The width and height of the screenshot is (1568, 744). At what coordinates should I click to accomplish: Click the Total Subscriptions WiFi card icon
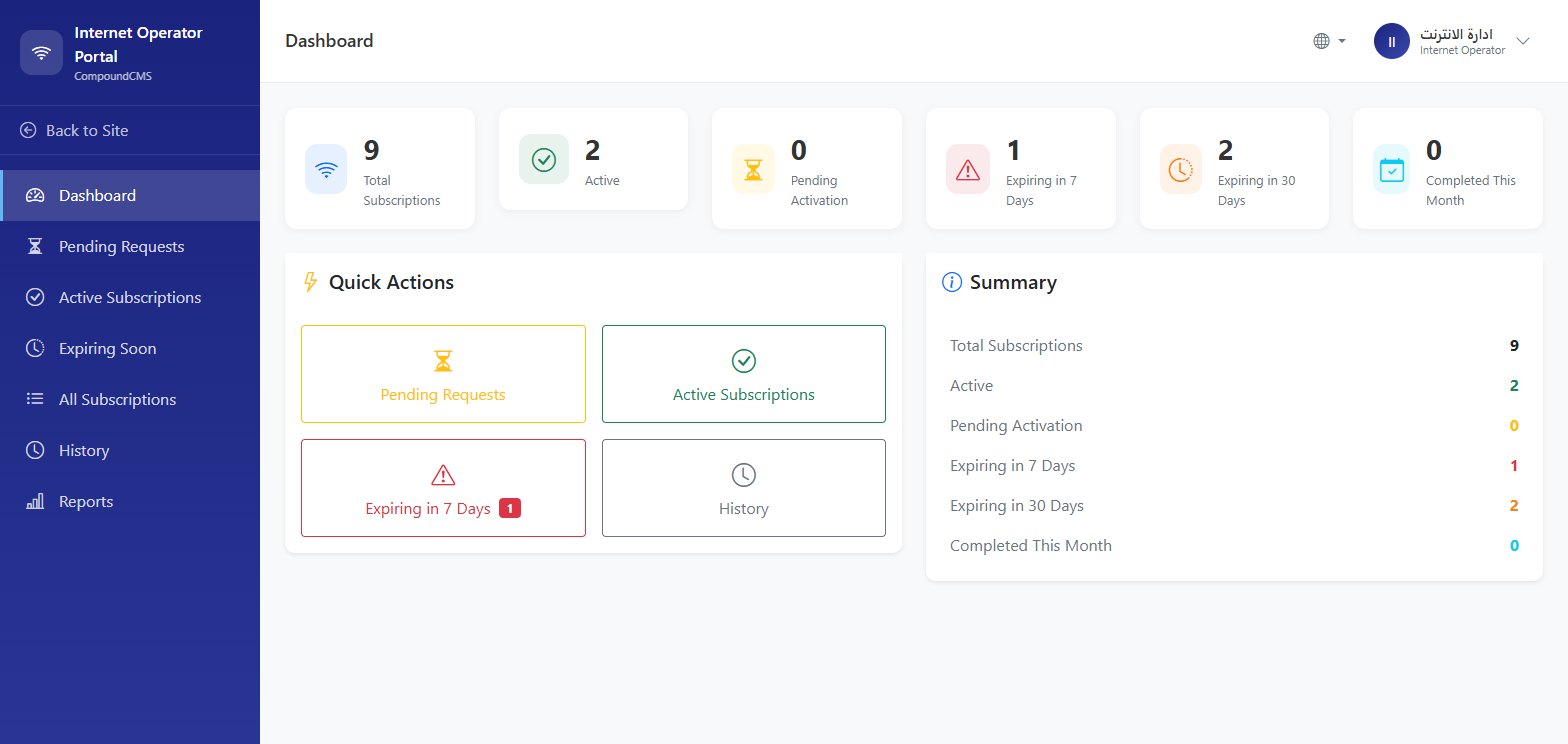326,169
